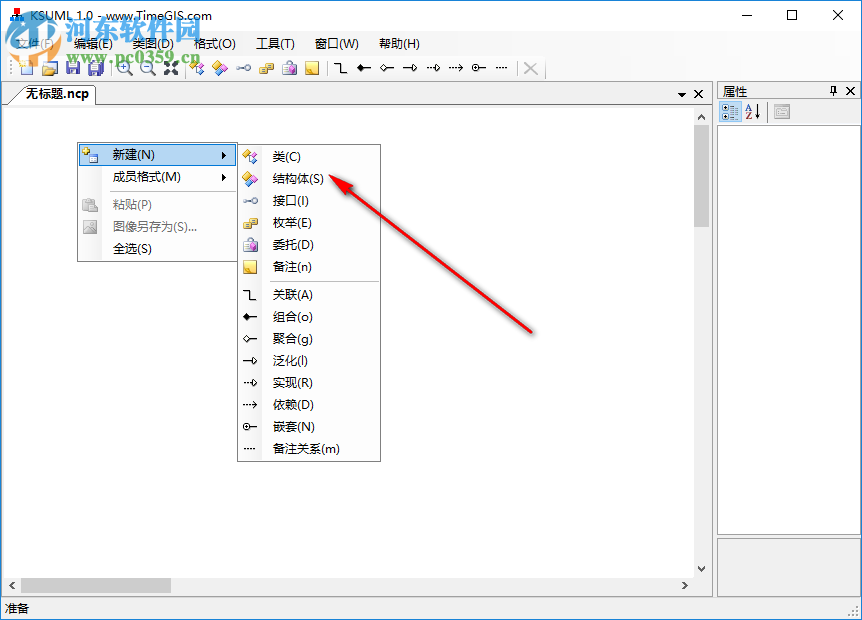The image size is (862, 620).
Task: Open the document tab list dropdown arrow
Action: [680, 93]
